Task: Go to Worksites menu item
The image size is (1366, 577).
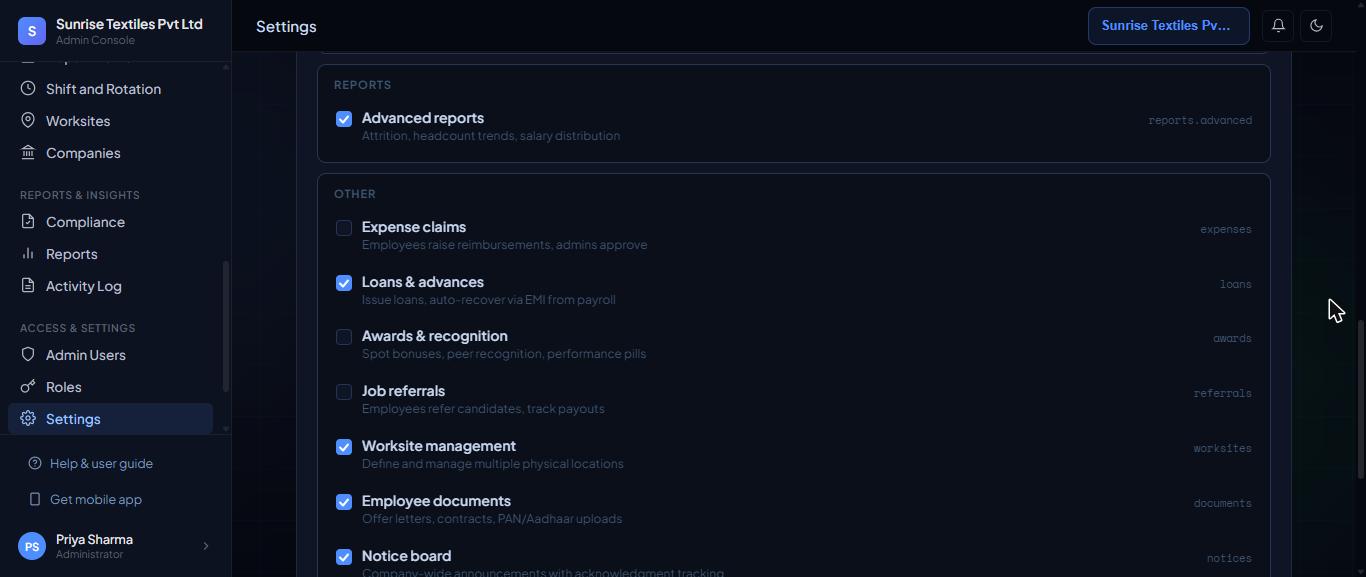Action: [110, 121]
